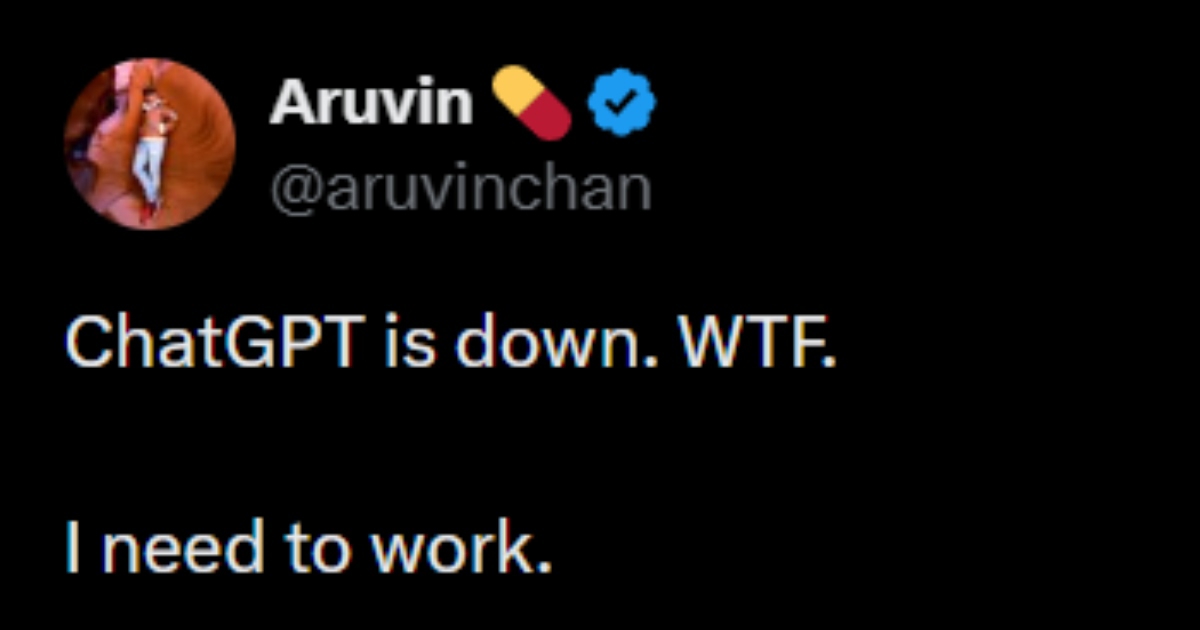Visit the @aruvinchan handle

pos(460,187)
